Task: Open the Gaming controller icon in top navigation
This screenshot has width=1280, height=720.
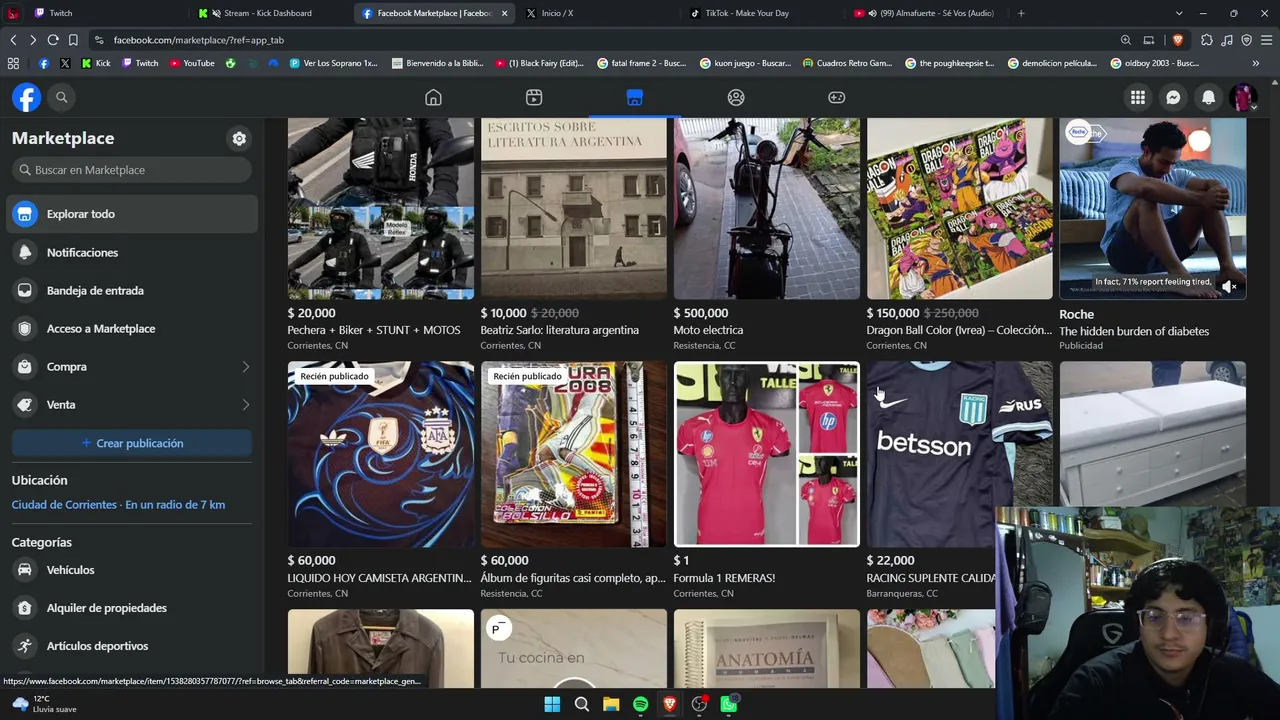Action: click(x=837, y=97)
